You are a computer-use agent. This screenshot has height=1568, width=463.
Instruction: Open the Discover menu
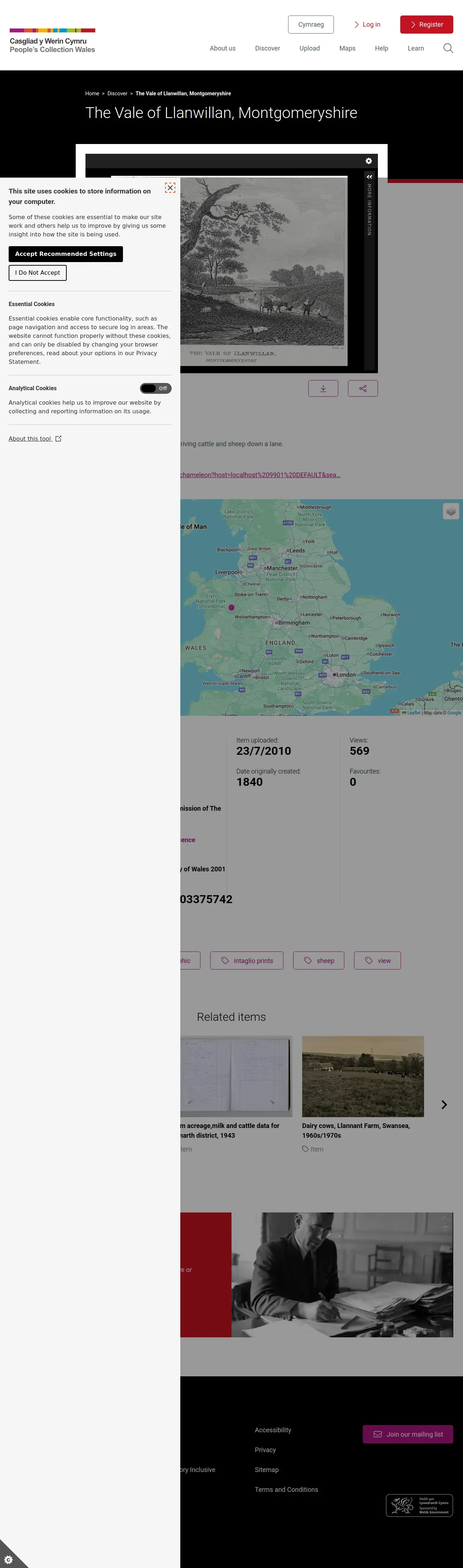click(x=268, y=48)
